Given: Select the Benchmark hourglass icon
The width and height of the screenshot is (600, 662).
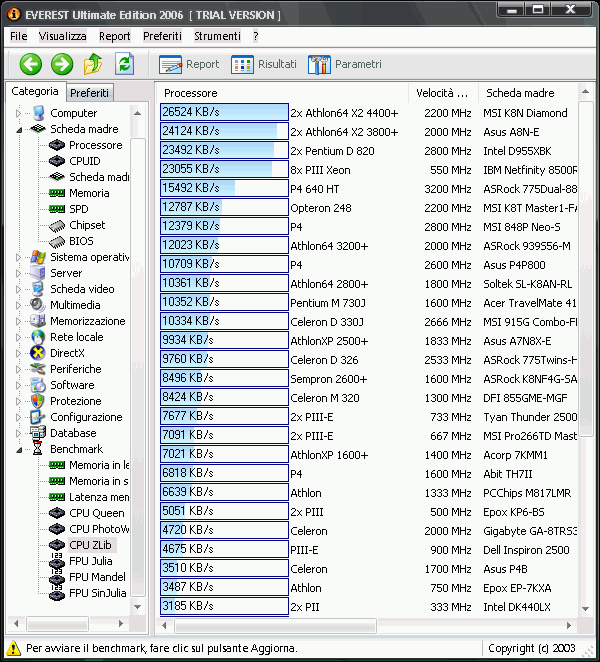Looking at the screenshot, I should click(38, 449).
